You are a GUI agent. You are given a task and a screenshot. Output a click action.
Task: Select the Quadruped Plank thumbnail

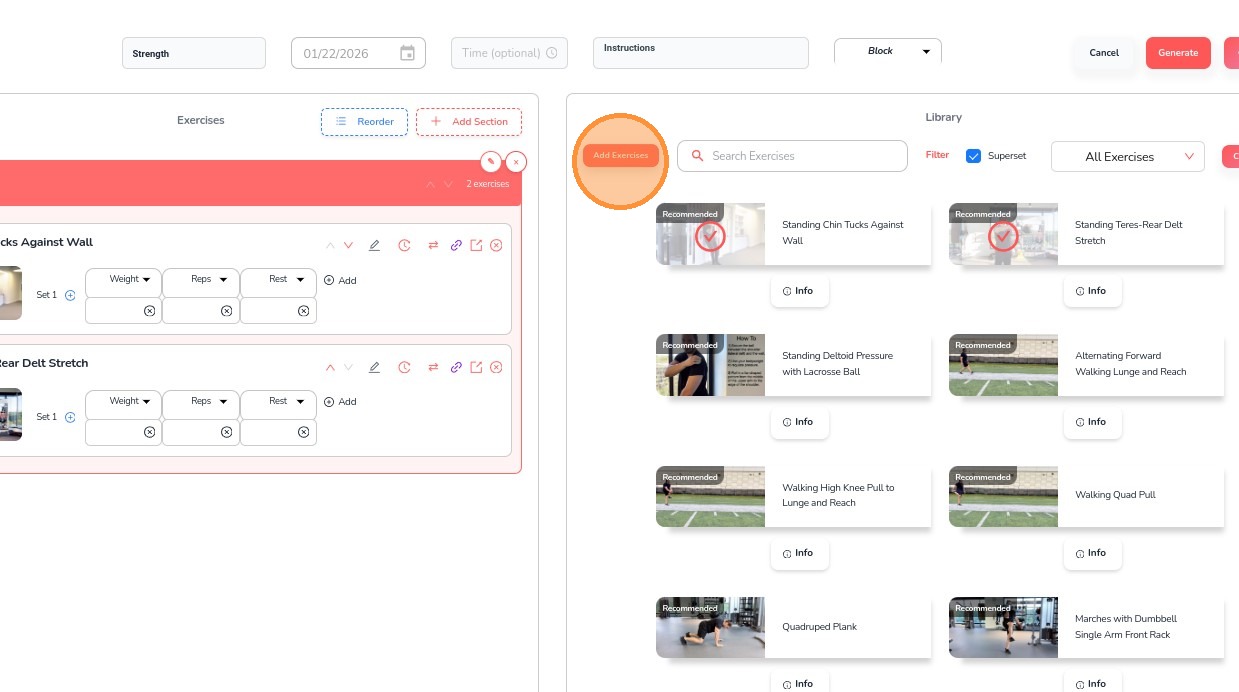(x=711, y=627)
